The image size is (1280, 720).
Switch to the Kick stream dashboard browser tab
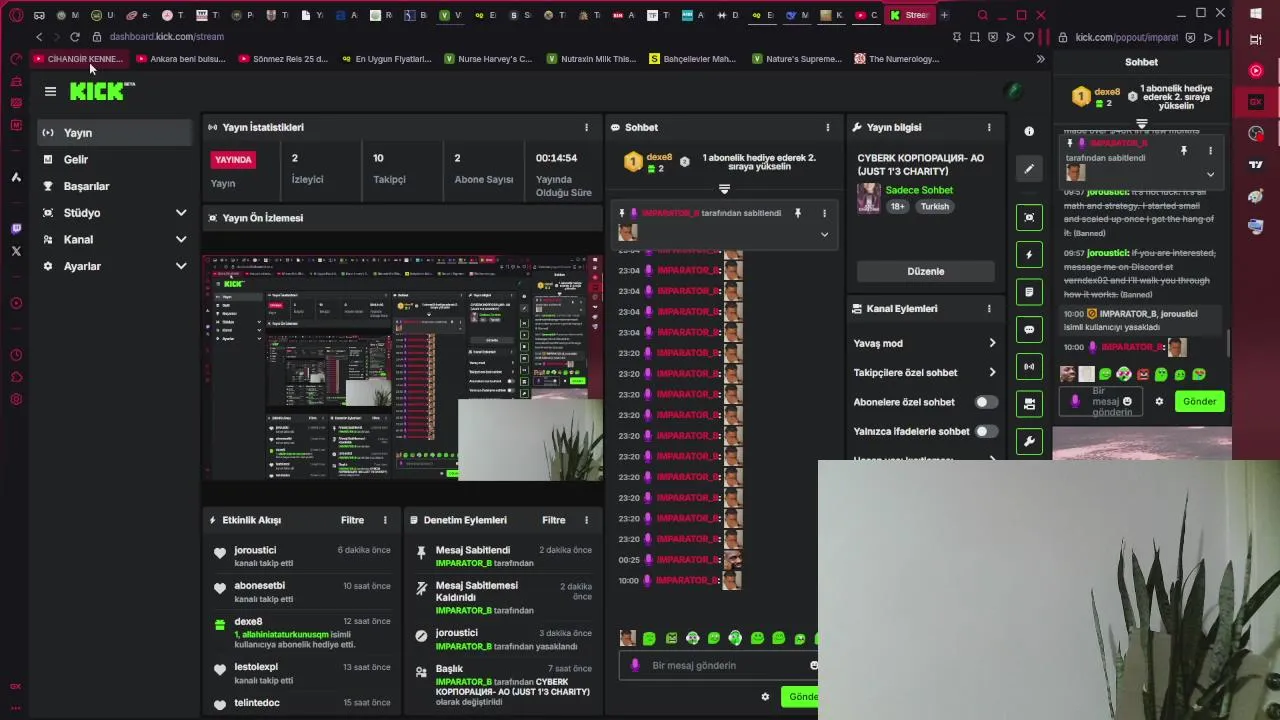click(x=910, y=15)
